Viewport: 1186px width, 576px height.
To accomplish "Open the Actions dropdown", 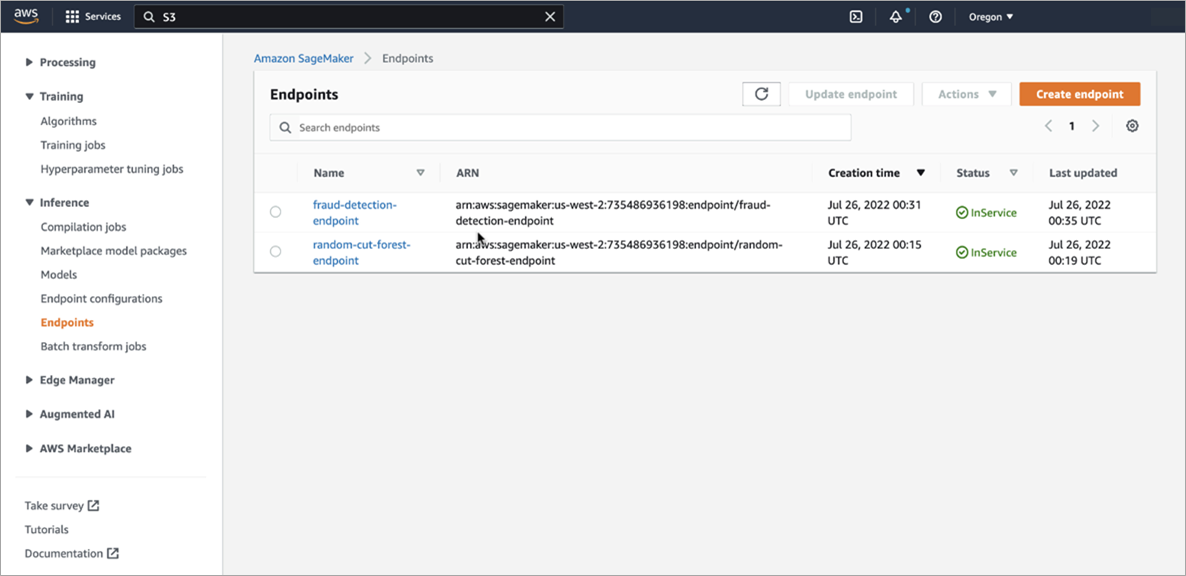I will (x=966, y=93).
